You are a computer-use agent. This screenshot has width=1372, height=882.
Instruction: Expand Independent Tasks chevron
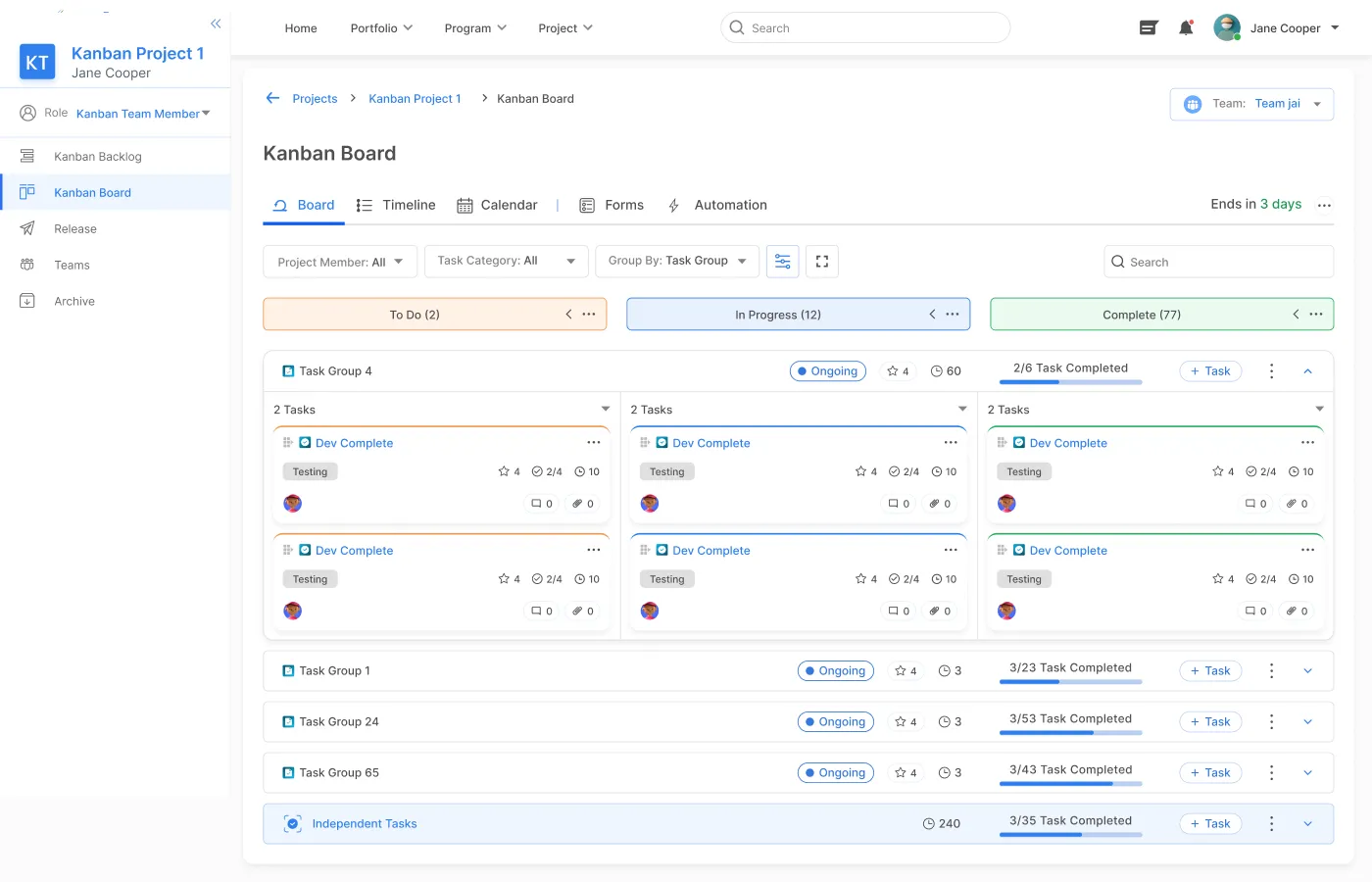pos(1307,824)
